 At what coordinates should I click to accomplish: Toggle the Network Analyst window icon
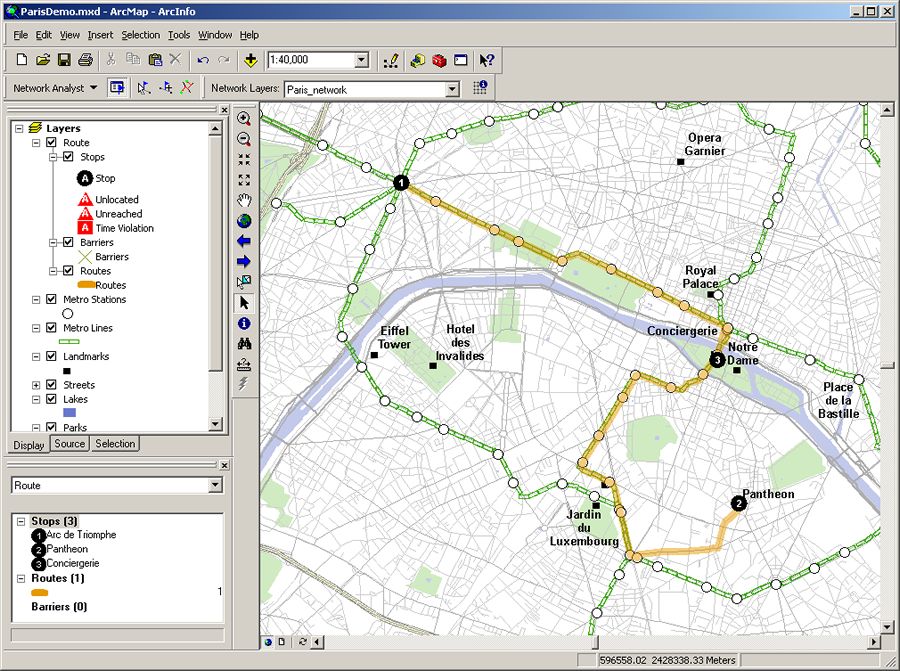(117, 88)
